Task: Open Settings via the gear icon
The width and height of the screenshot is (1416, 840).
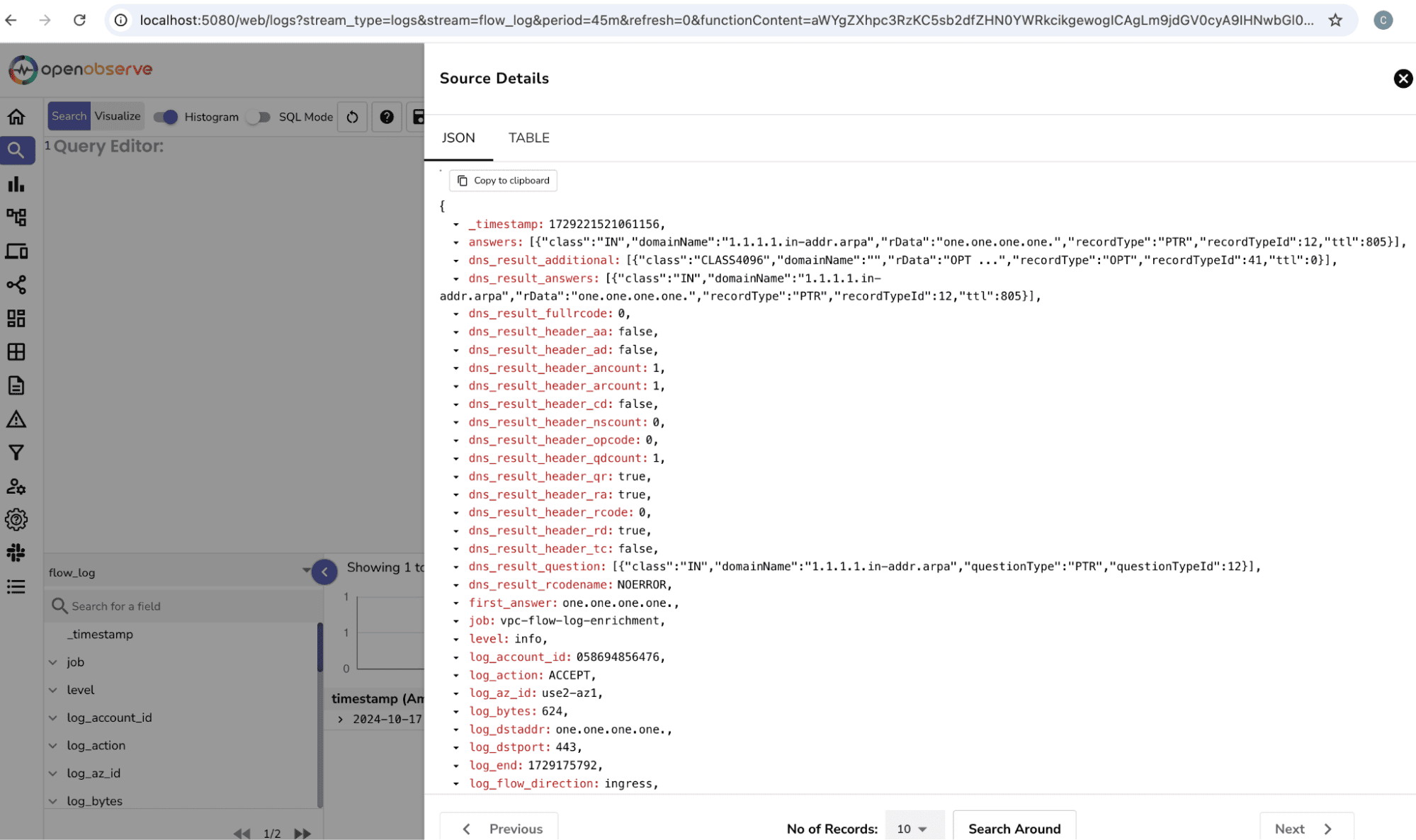Action: (x=16, y=519)
